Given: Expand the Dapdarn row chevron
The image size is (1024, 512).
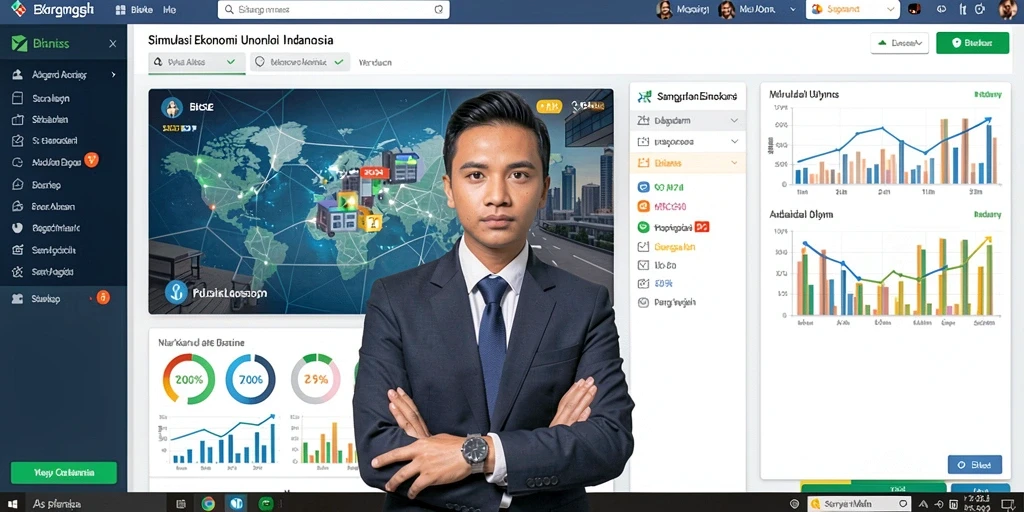Looking at the screenshot, I should (734, 120).
